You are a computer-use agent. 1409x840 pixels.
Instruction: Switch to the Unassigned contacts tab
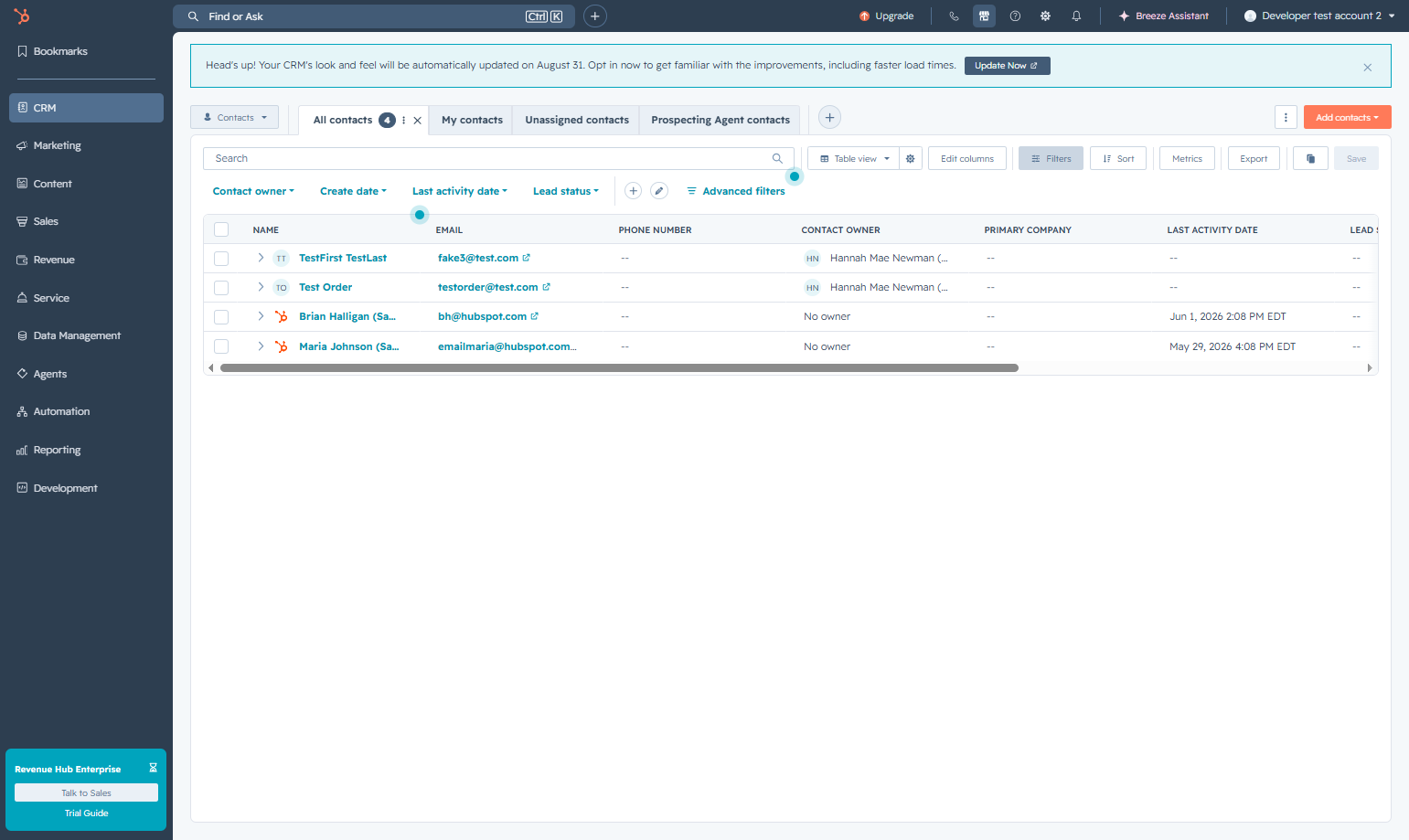tap(577, 120)
